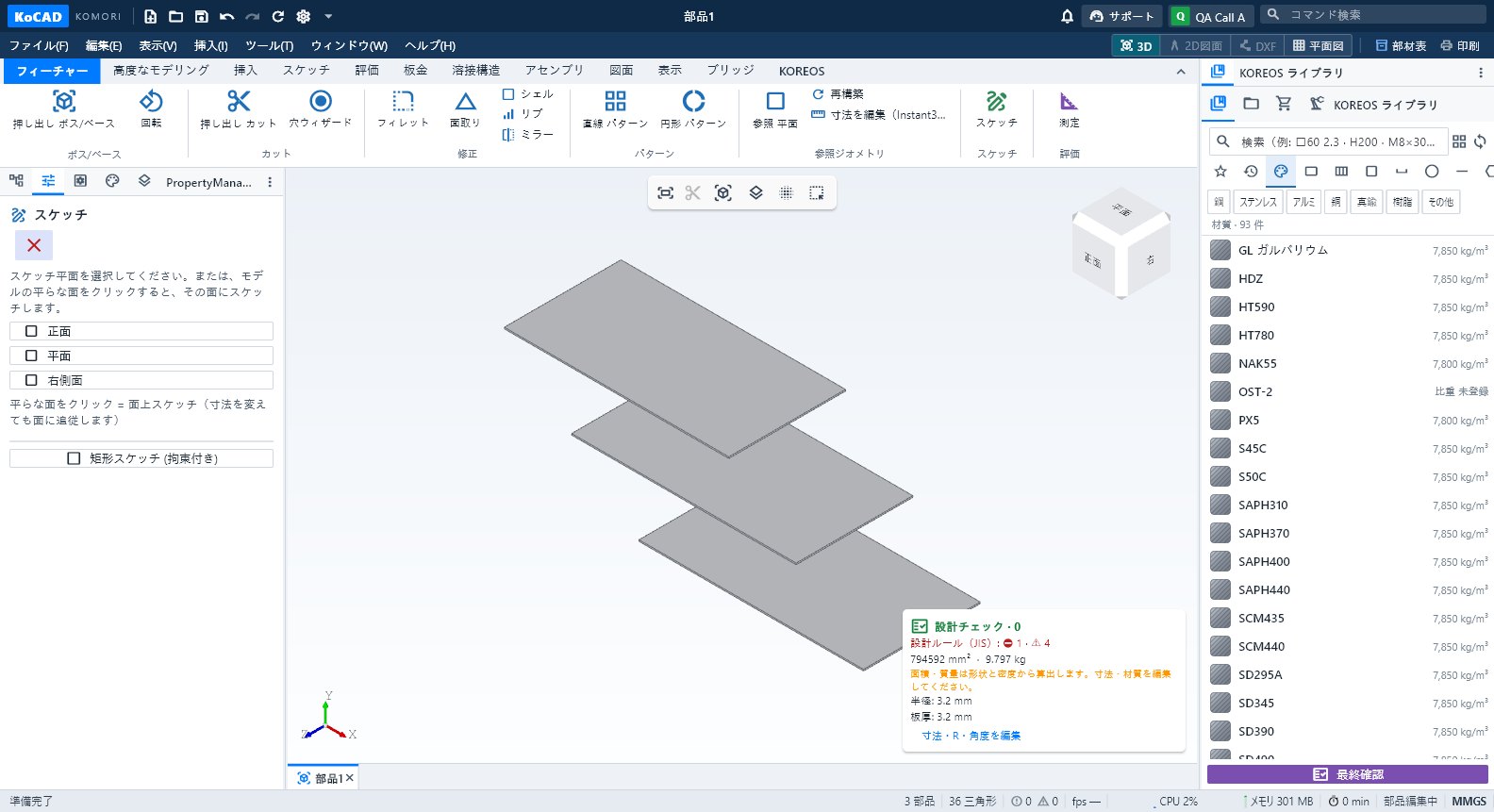Pick the SCM435 material swatch

pos(1220,618)
